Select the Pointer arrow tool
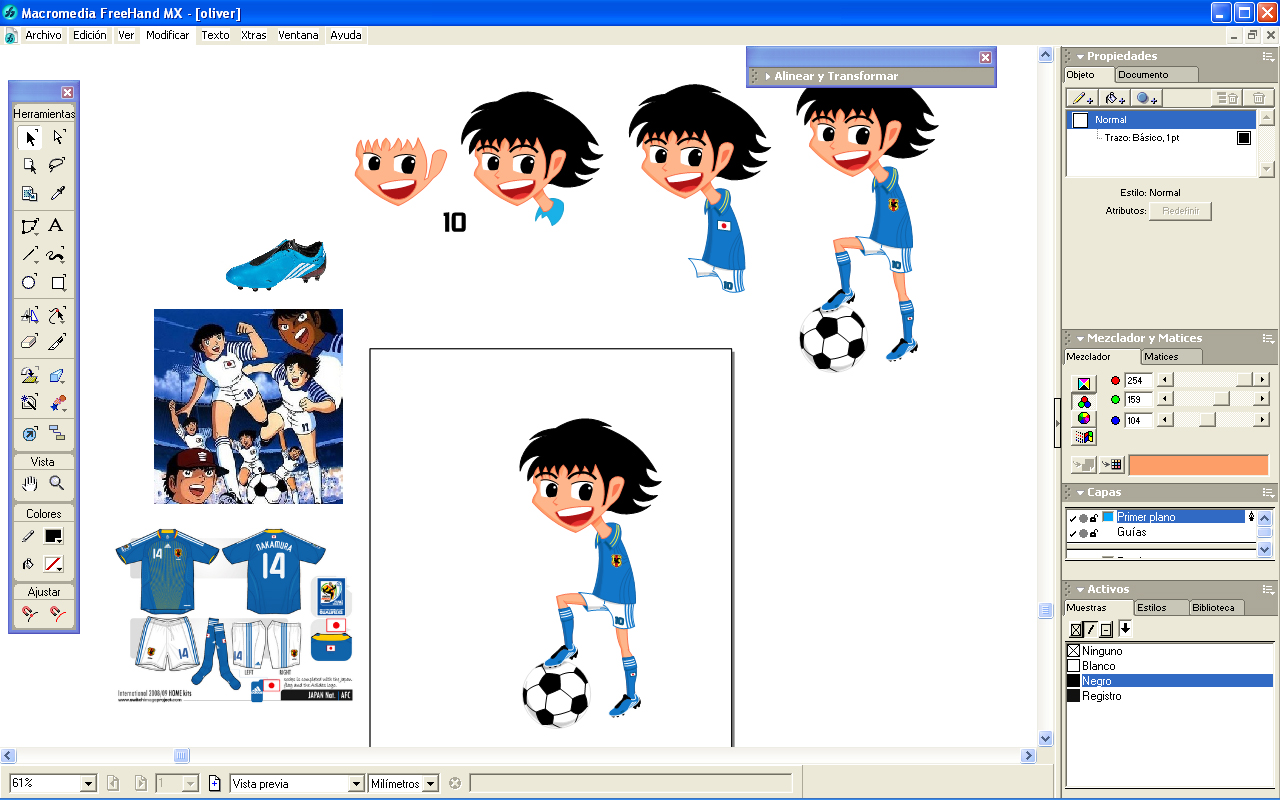The image size is (1280, 800). (x=30, y=138)
